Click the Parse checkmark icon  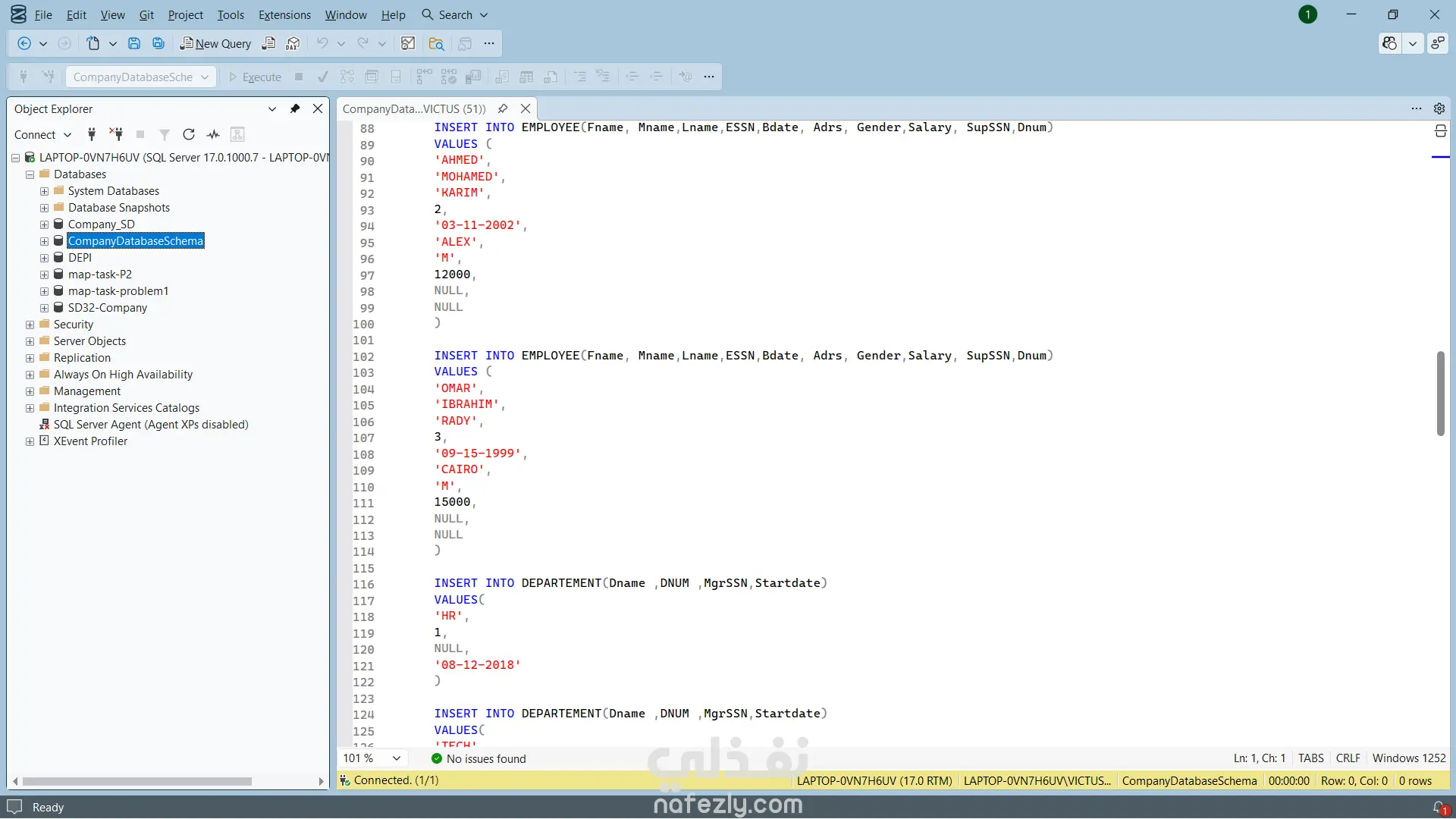(x=322, y=77)
